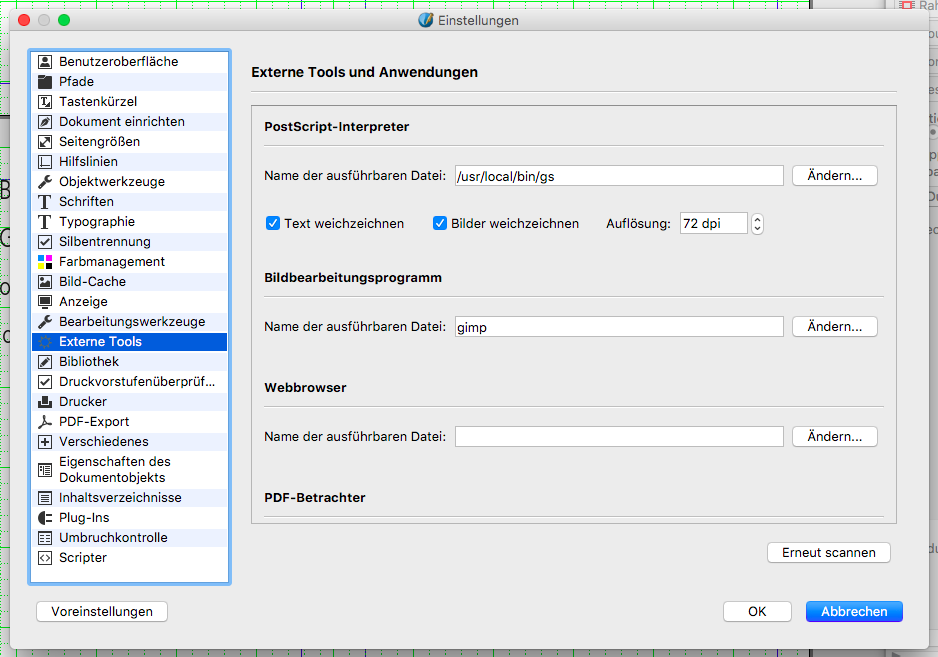
Task: Select the PDF-Export icon
Action: [x=44, y=422]
